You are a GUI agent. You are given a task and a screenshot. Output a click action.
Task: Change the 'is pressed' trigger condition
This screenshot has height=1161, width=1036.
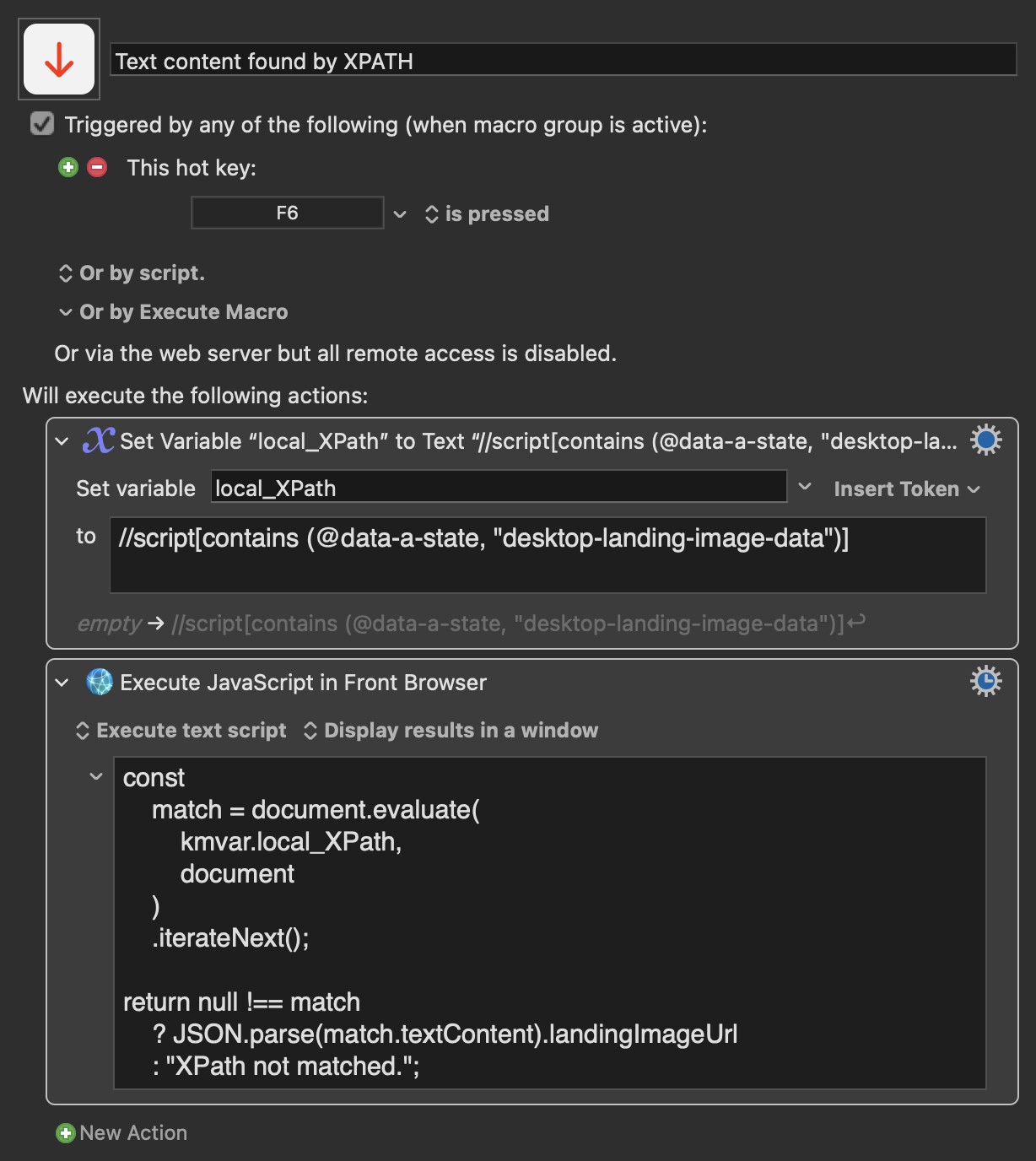487,214
